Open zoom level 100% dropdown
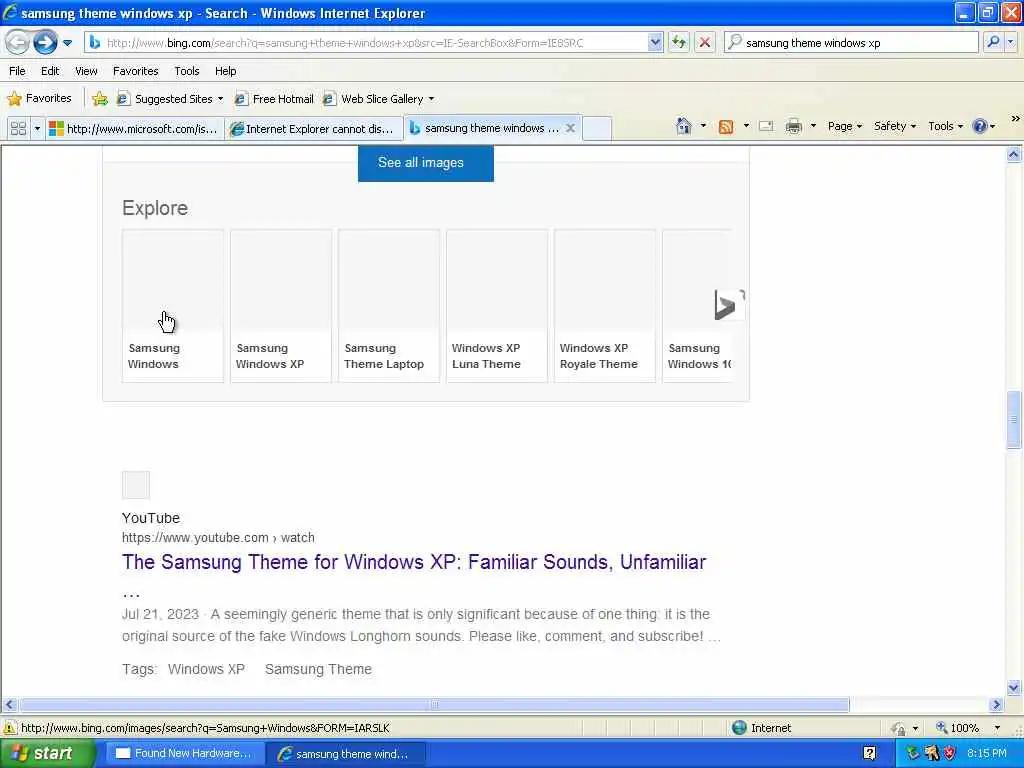The image size is (1024, 768). (997, 728)
